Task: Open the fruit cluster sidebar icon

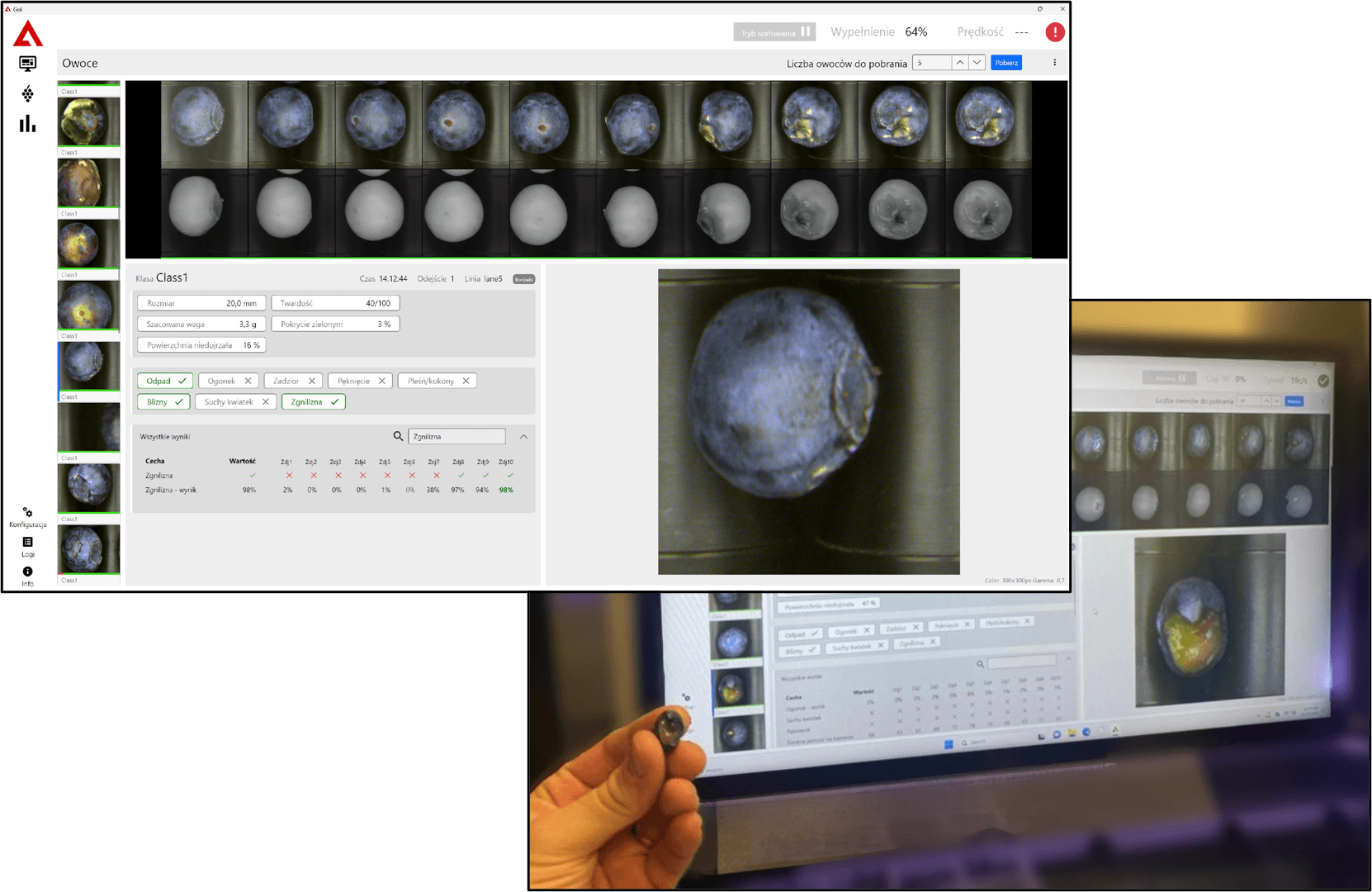Action: (x=27, y=93)
